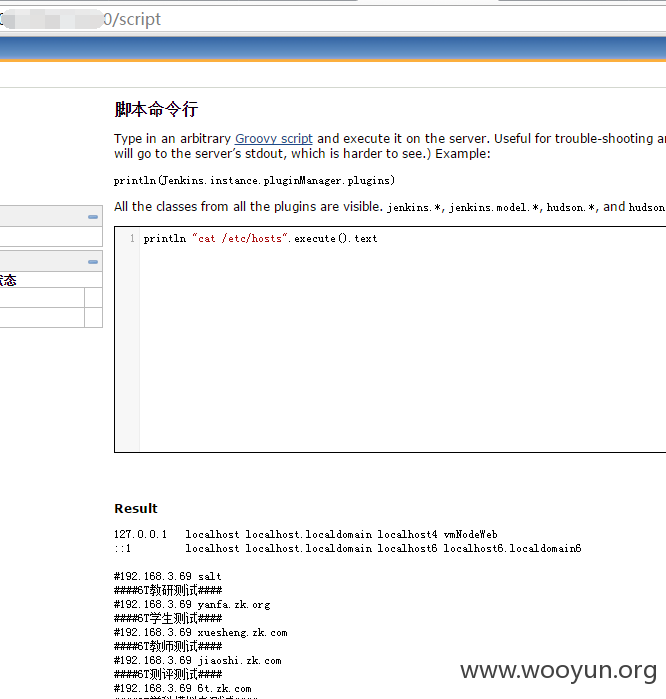Image resolution: width=666 pixels, height=699 pixels.
Task: Select result line '#192.168.3.69 salt'
Action: 168,576
